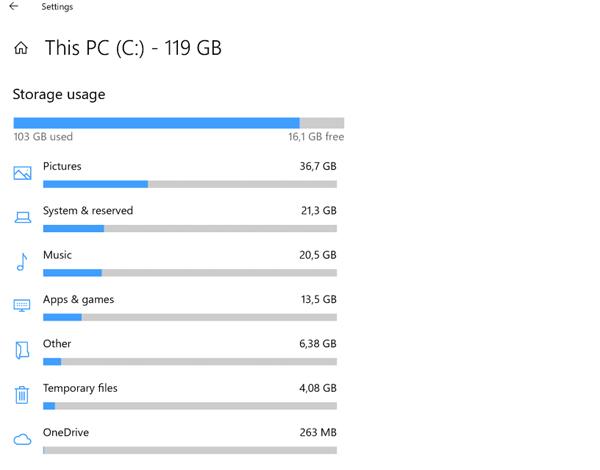Screen dimensions: 600x470
Task: Click the home icon beside This PC
Action: 21,48
